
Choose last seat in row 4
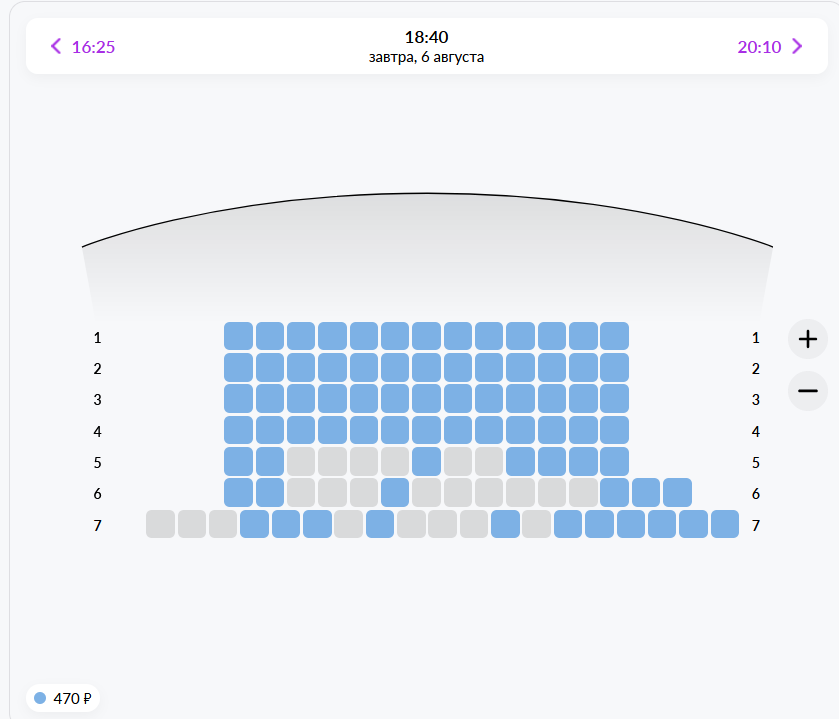coord(614,430)
